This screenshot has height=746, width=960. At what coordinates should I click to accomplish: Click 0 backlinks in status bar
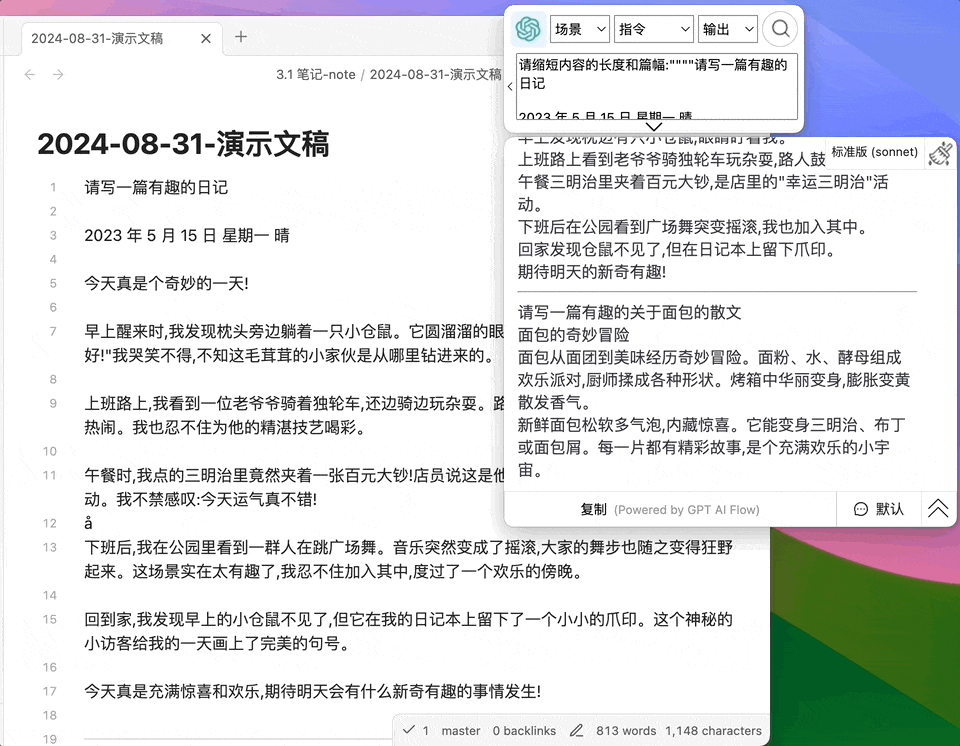[524, 731]
